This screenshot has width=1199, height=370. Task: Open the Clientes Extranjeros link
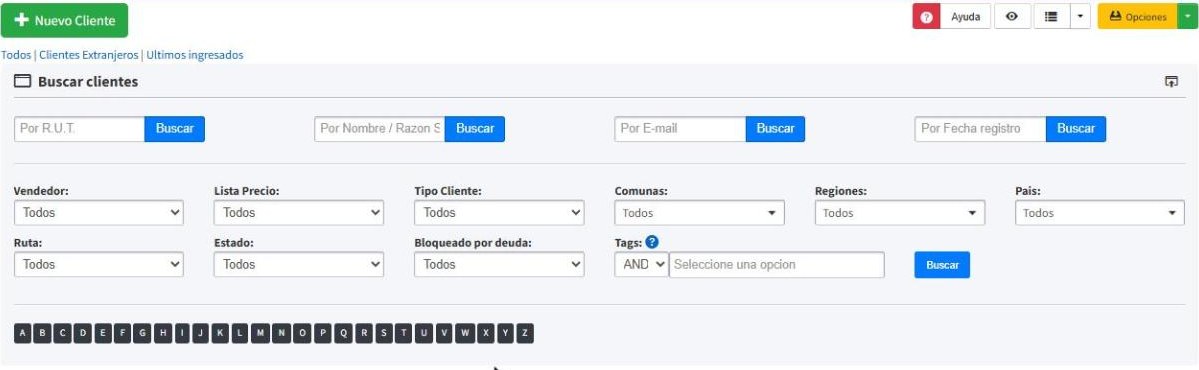point(89,55)
